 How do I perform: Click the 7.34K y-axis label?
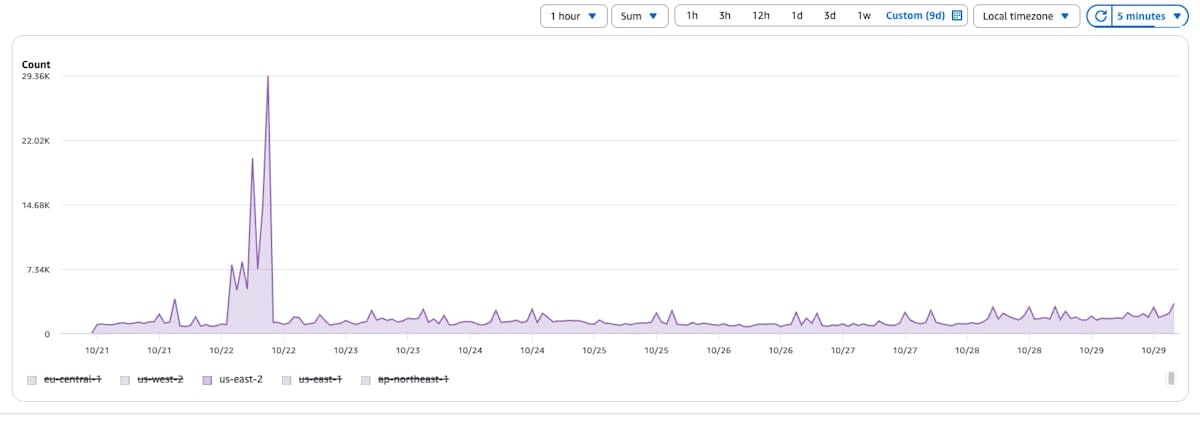click(39, 270)
